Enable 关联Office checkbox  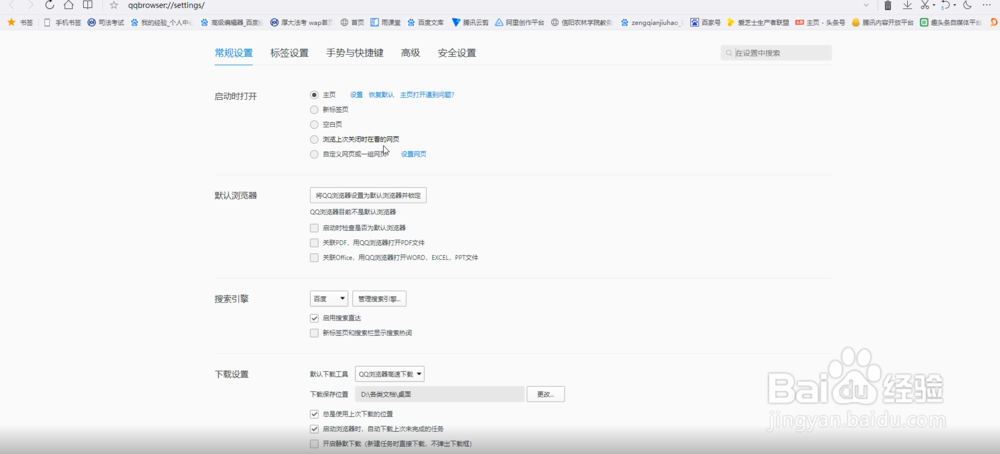click(x=314, y=258)
